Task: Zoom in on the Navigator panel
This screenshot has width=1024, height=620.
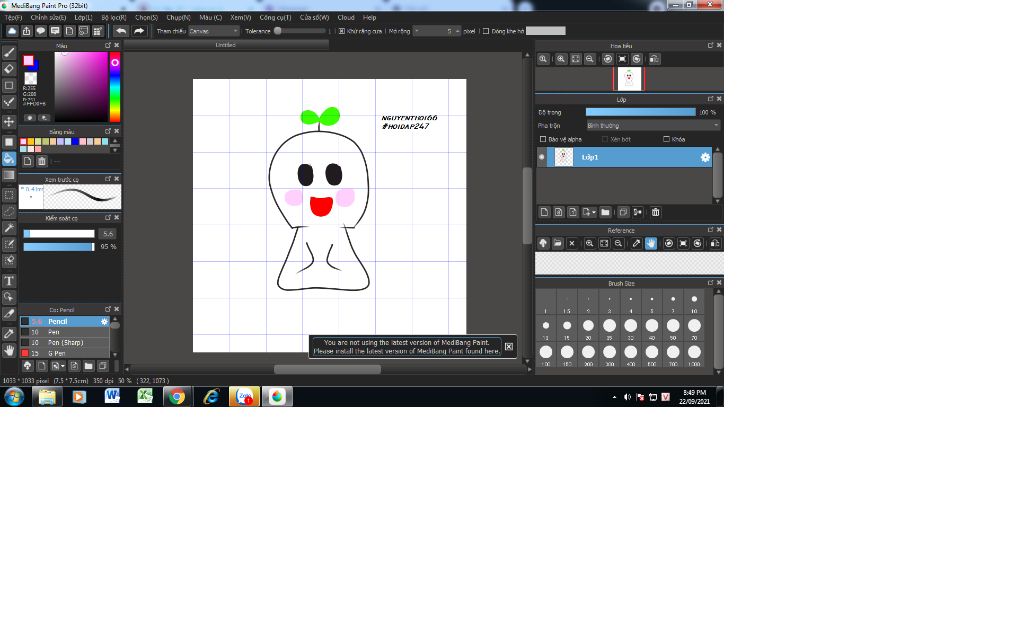Action: (x=561, y=59)
